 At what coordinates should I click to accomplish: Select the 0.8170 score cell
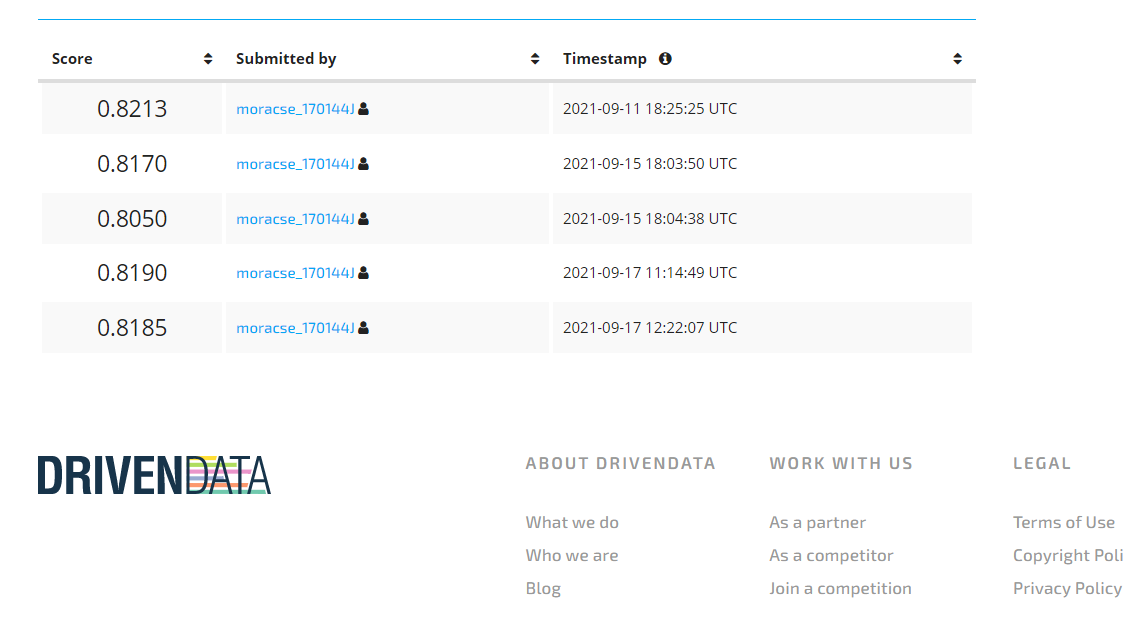tap(132, 164)
